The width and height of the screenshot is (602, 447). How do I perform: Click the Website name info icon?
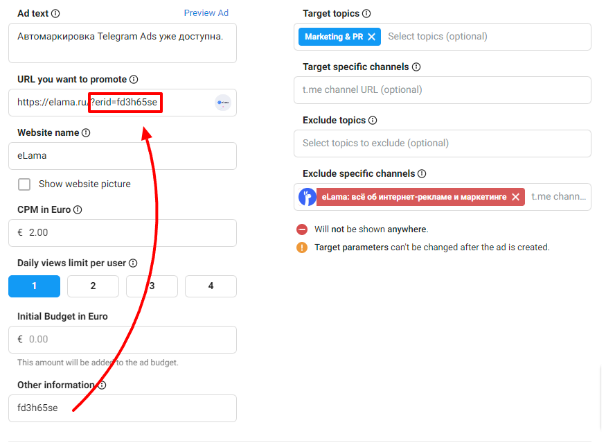click(86, 133)
